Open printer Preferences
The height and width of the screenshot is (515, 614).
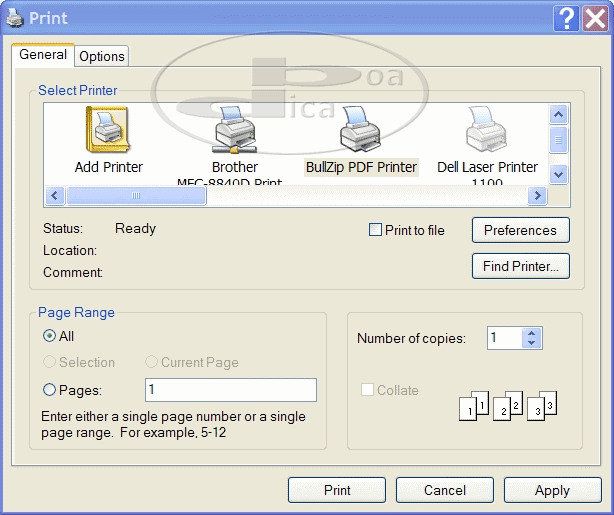(x=520, y=230)
